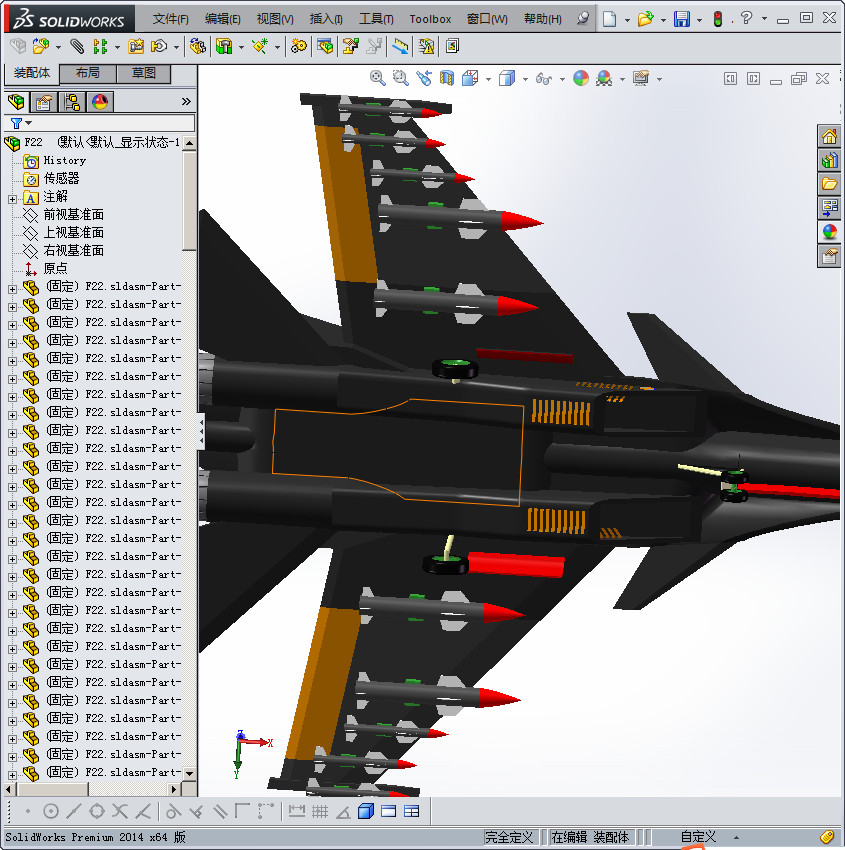Click Show Hidden Components icon

click(198, 47)
